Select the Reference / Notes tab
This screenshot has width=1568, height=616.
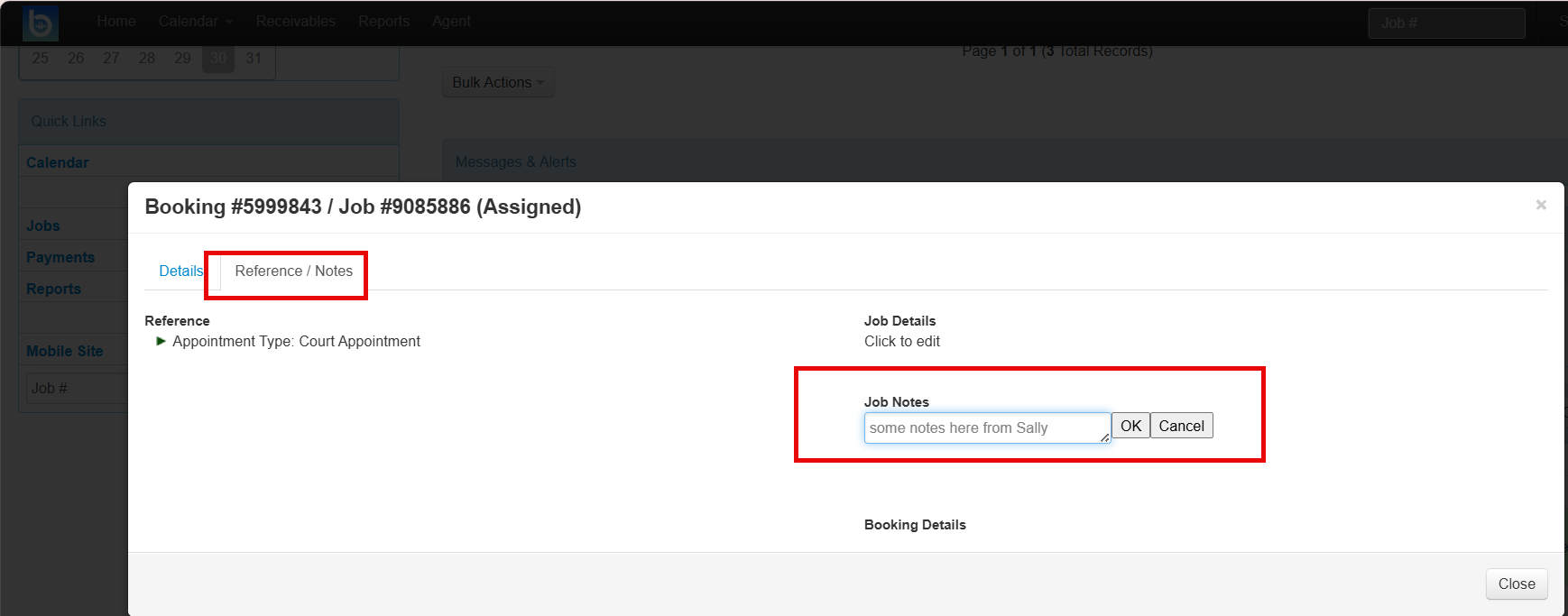click(x=294, y=271)
